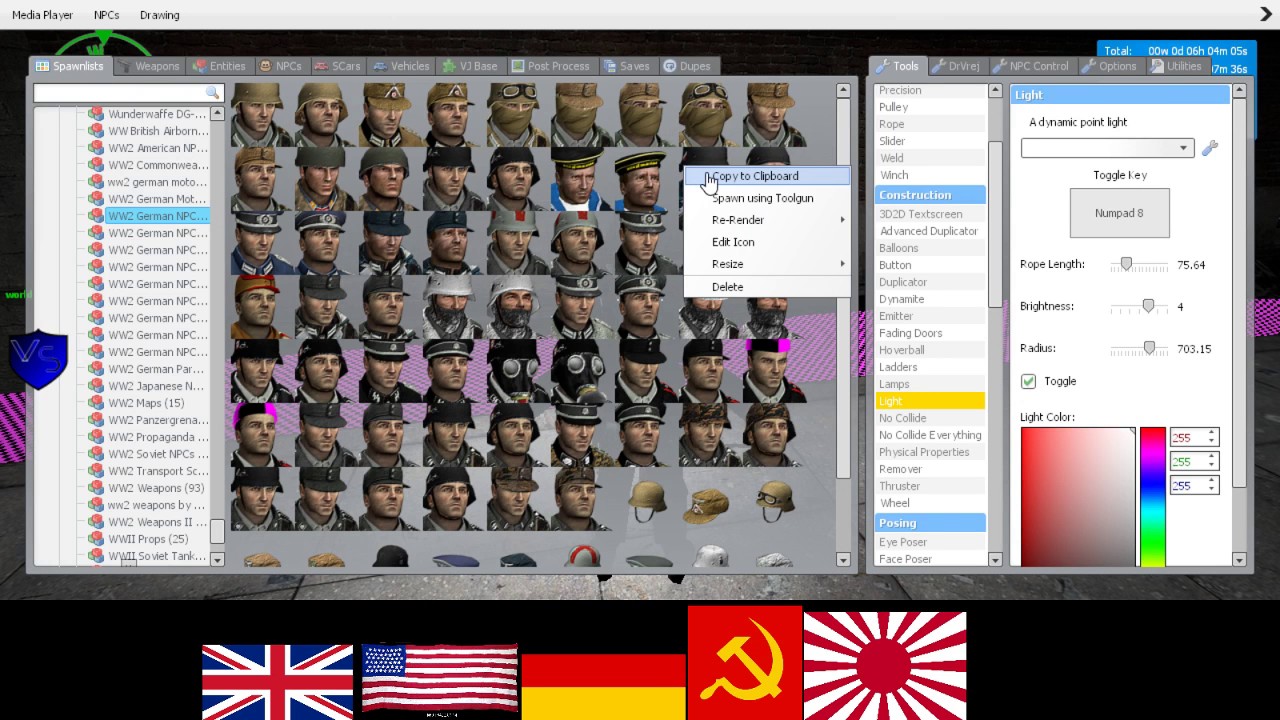This screenshot has width=1280, height=720.
Task: Open the light preset dropdown
Action: click(x=1107, y=148)
